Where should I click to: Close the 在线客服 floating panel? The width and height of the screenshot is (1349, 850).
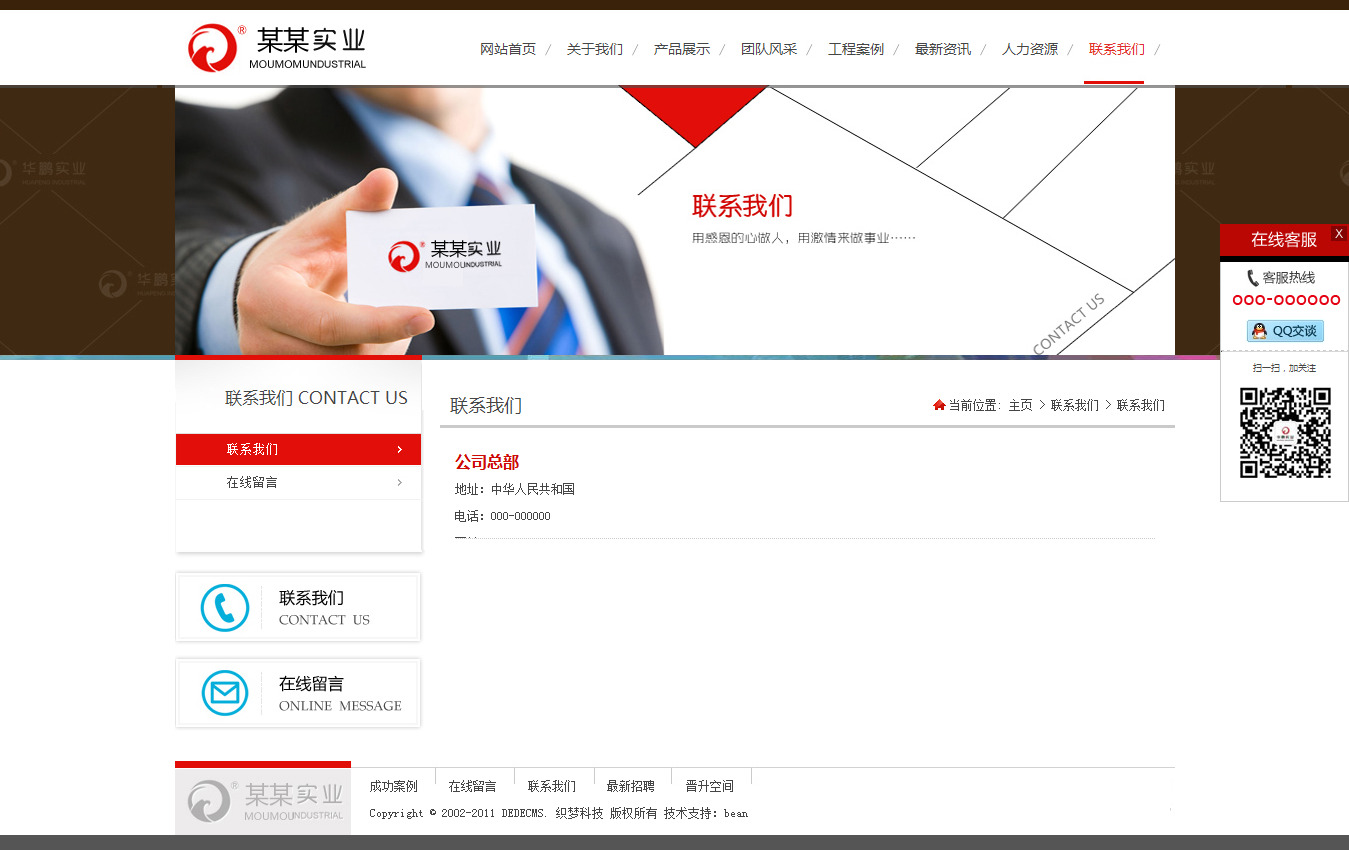(x=1339, y=233)
